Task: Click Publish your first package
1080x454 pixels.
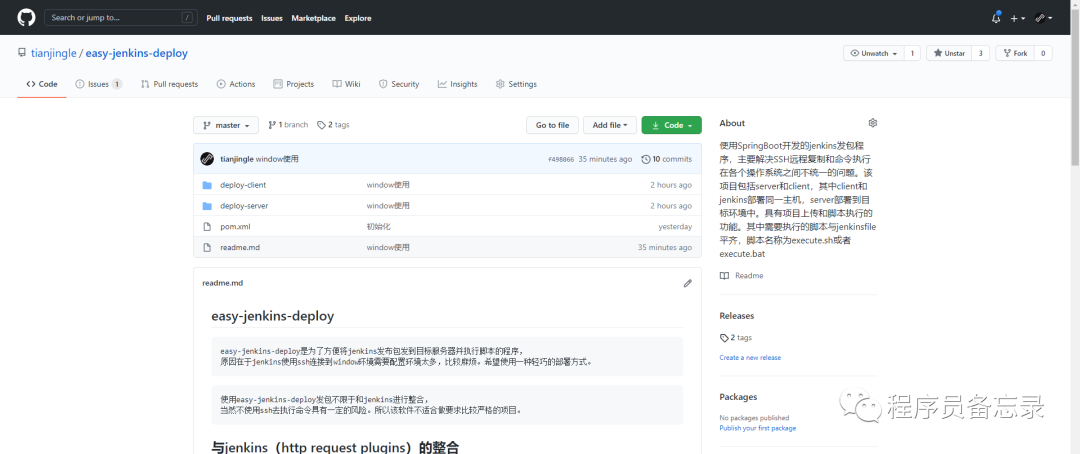Action: click(758, 428)
